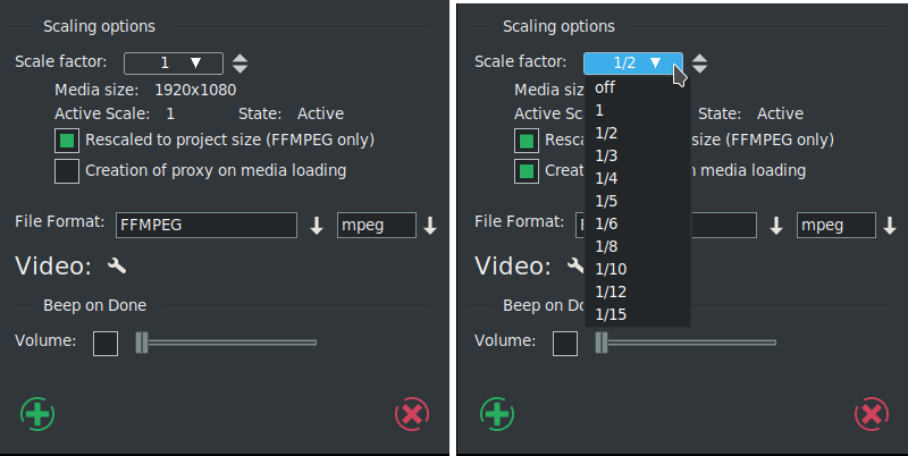Screen dimensions: 908x456
Task: Click the red X icon in right panel
Action: click(x=871, y=413)
